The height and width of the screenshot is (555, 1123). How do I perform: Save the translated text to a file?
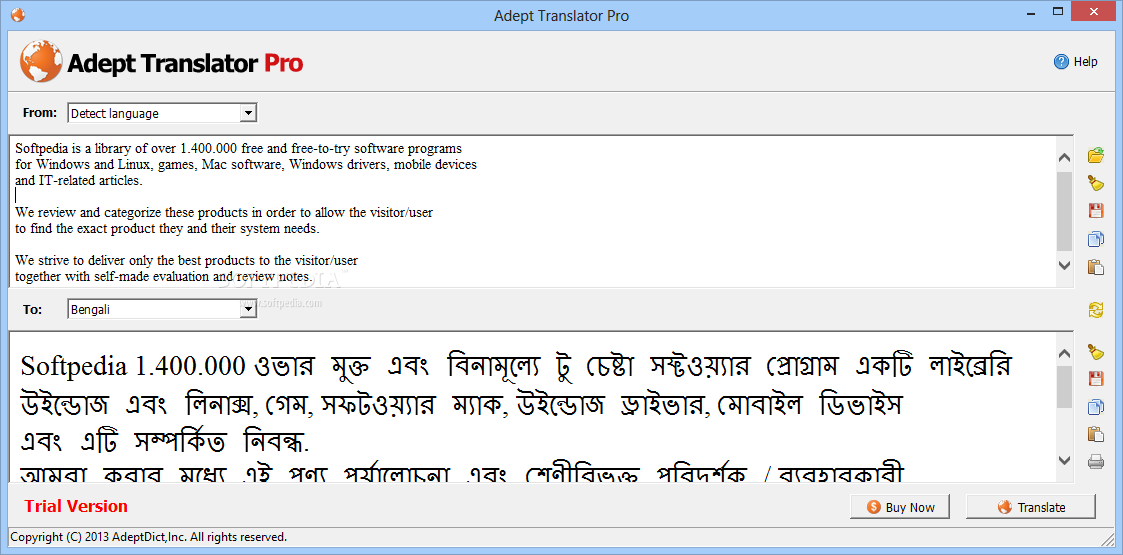(1096, 379)
